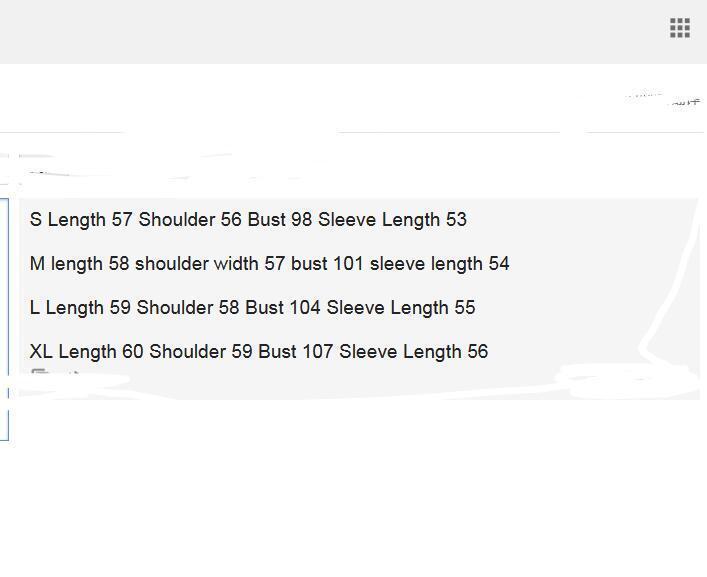Open the apps grid launcher icon
The height and width of the screenshot is (577, 707).
pyautogui.click(x=680, y=28)
